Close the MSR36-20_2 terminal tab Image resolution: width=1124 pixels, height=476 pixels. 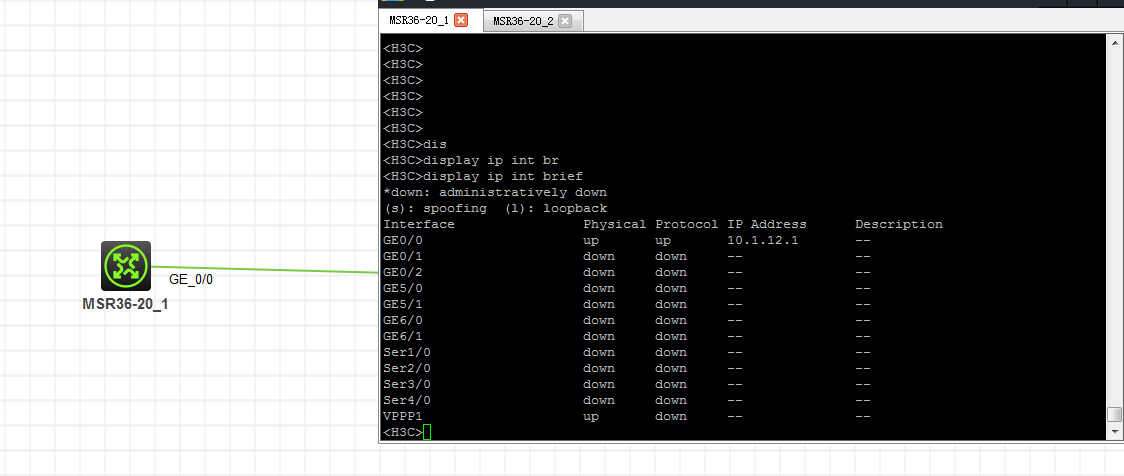(565, 21)
